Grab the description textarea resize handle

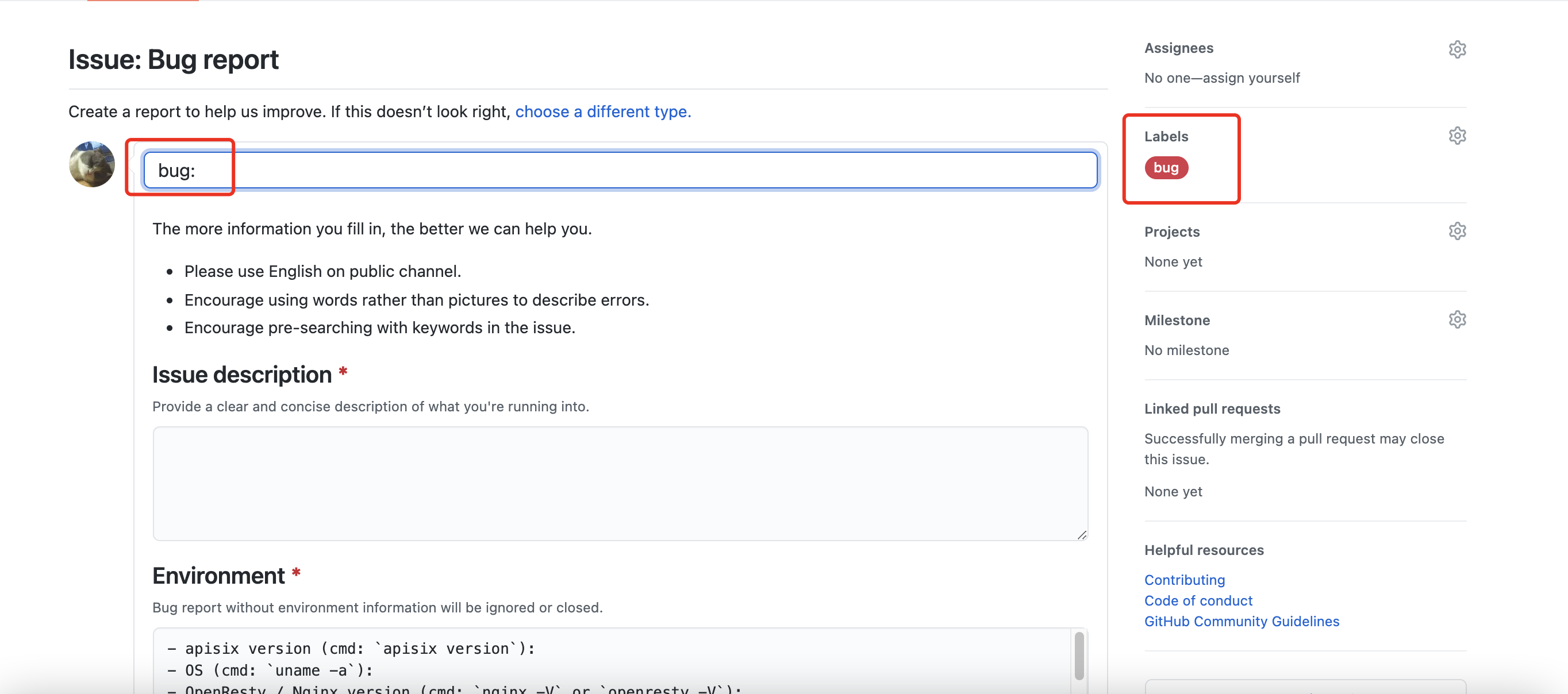[x=1081, y=535]
